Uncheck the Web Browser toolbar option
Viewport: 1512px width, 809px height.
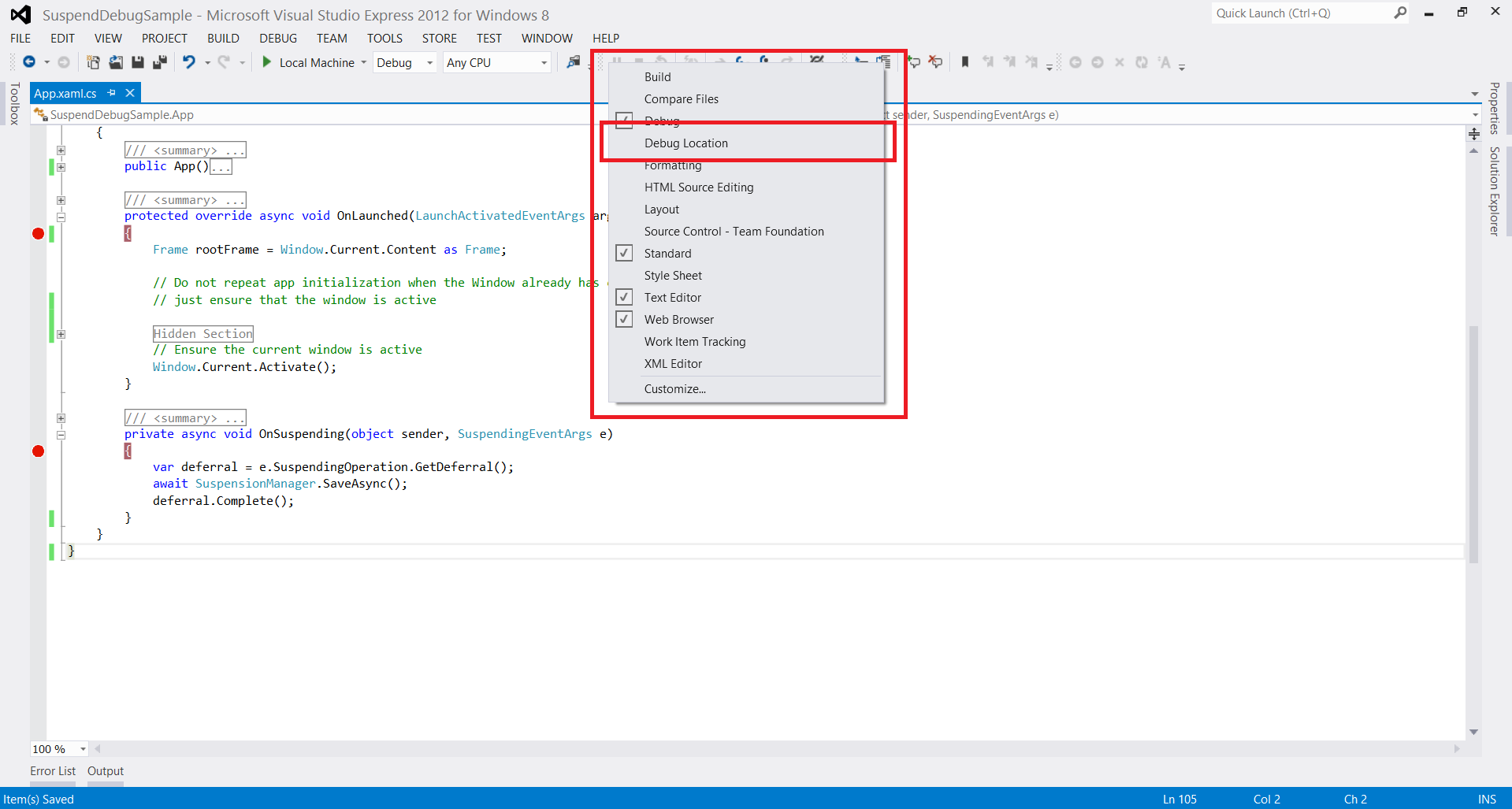pos(624,319)
